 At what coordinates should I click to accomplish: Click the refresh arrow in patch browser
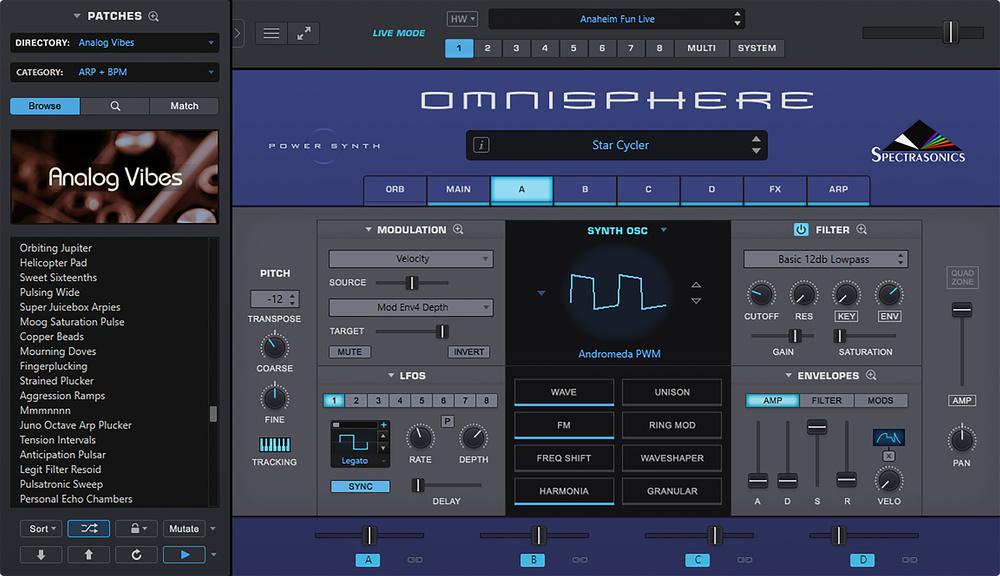[x=135, y=554]
